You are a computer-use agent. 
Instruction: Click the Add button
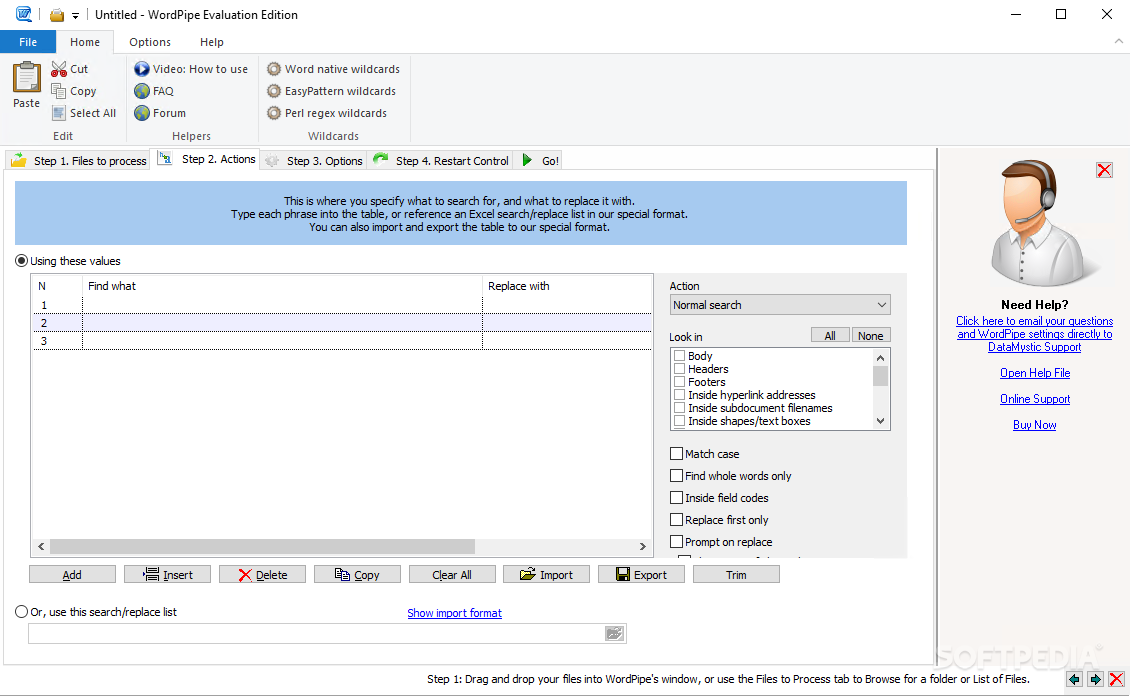click(72, 574)
